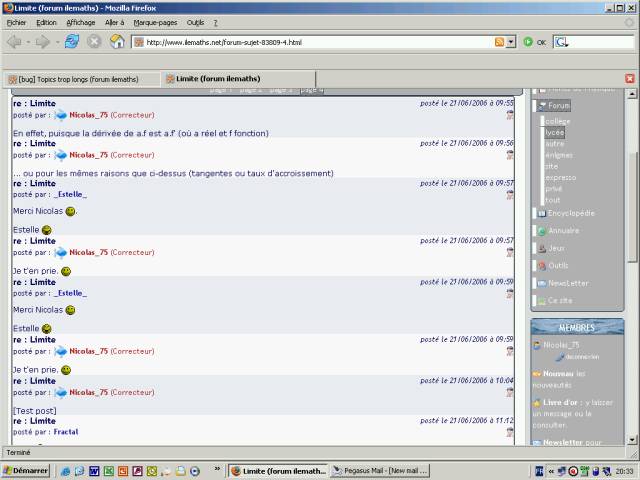This screenshot has height=480, width=640.
Task: Click the RSS feed icon in address bar
Action: (x=499, y=42)
